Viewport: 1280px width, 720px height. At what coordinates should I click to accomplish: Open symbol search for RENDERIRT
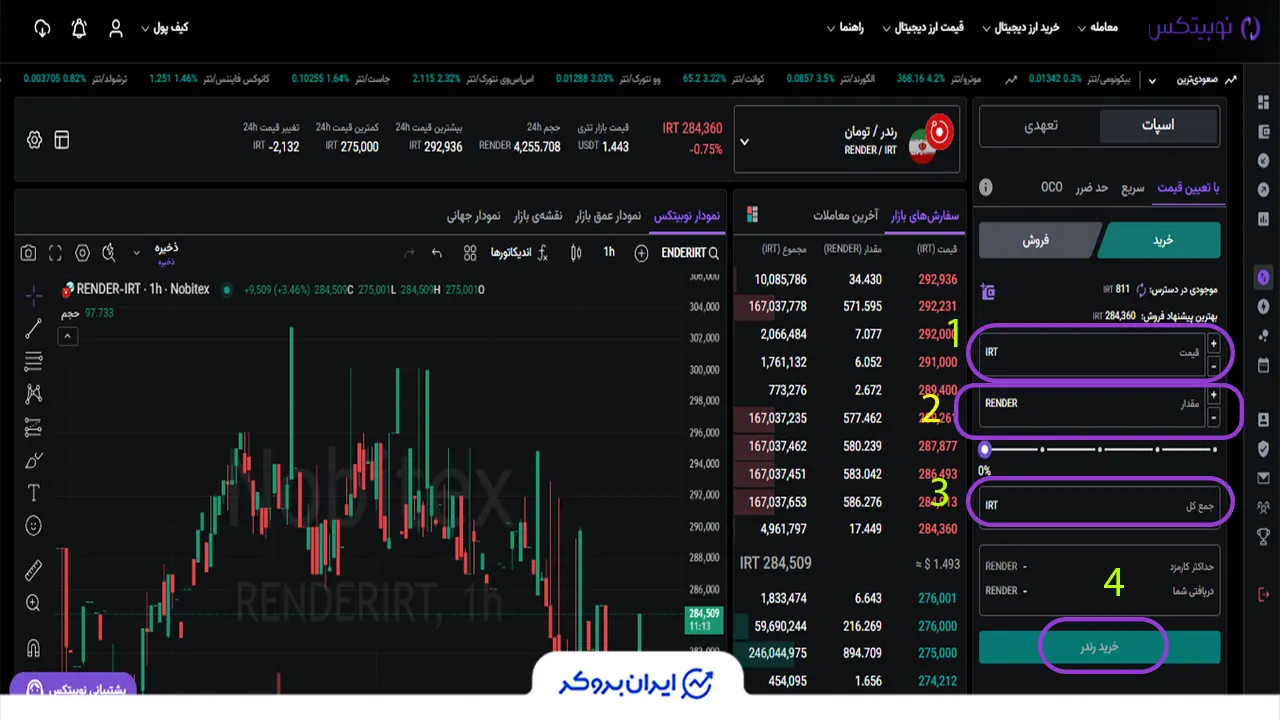click(x=690, y=253)
